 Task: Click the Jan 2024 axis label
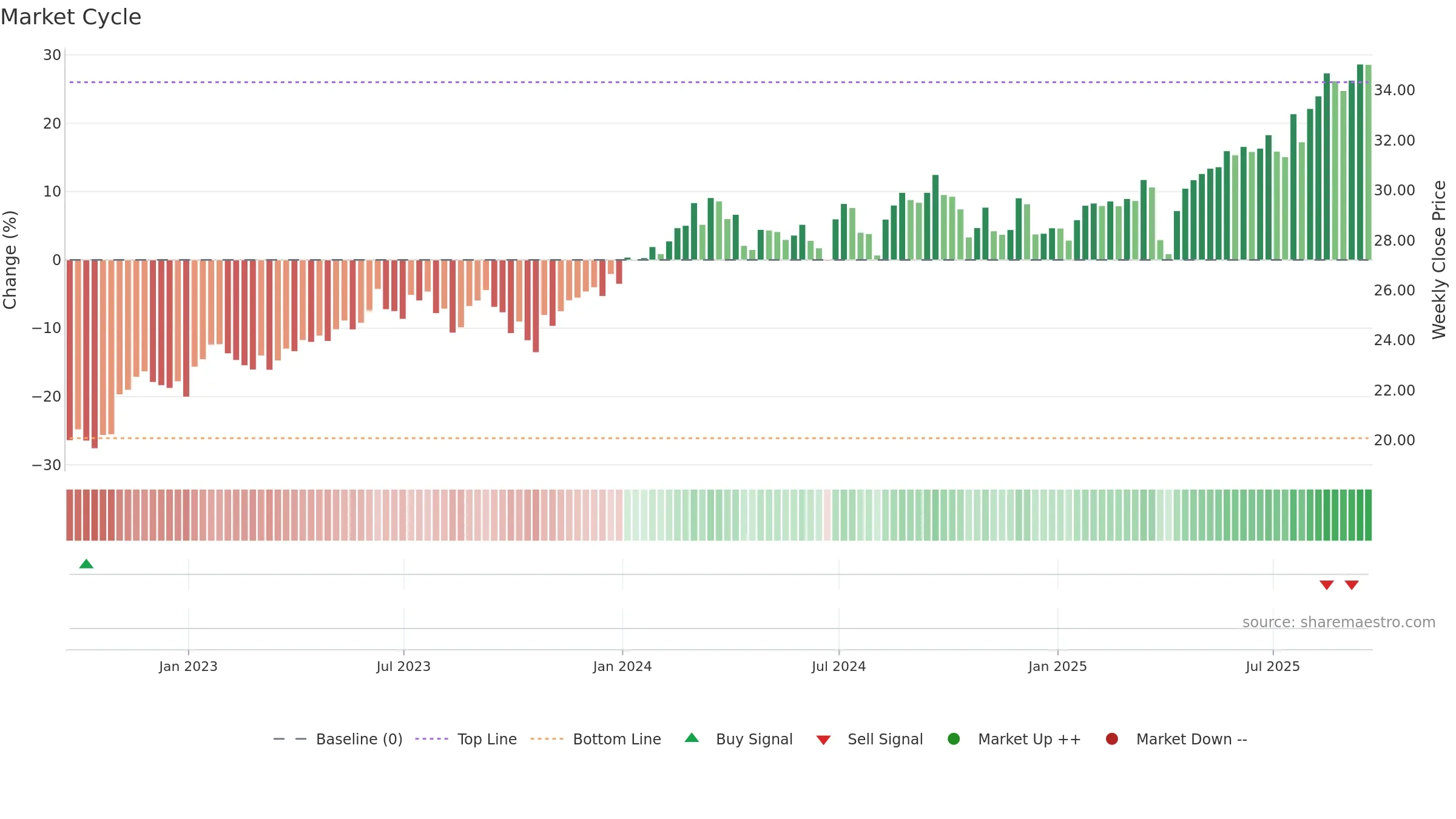pyautogui.click(x=622, y=666)
